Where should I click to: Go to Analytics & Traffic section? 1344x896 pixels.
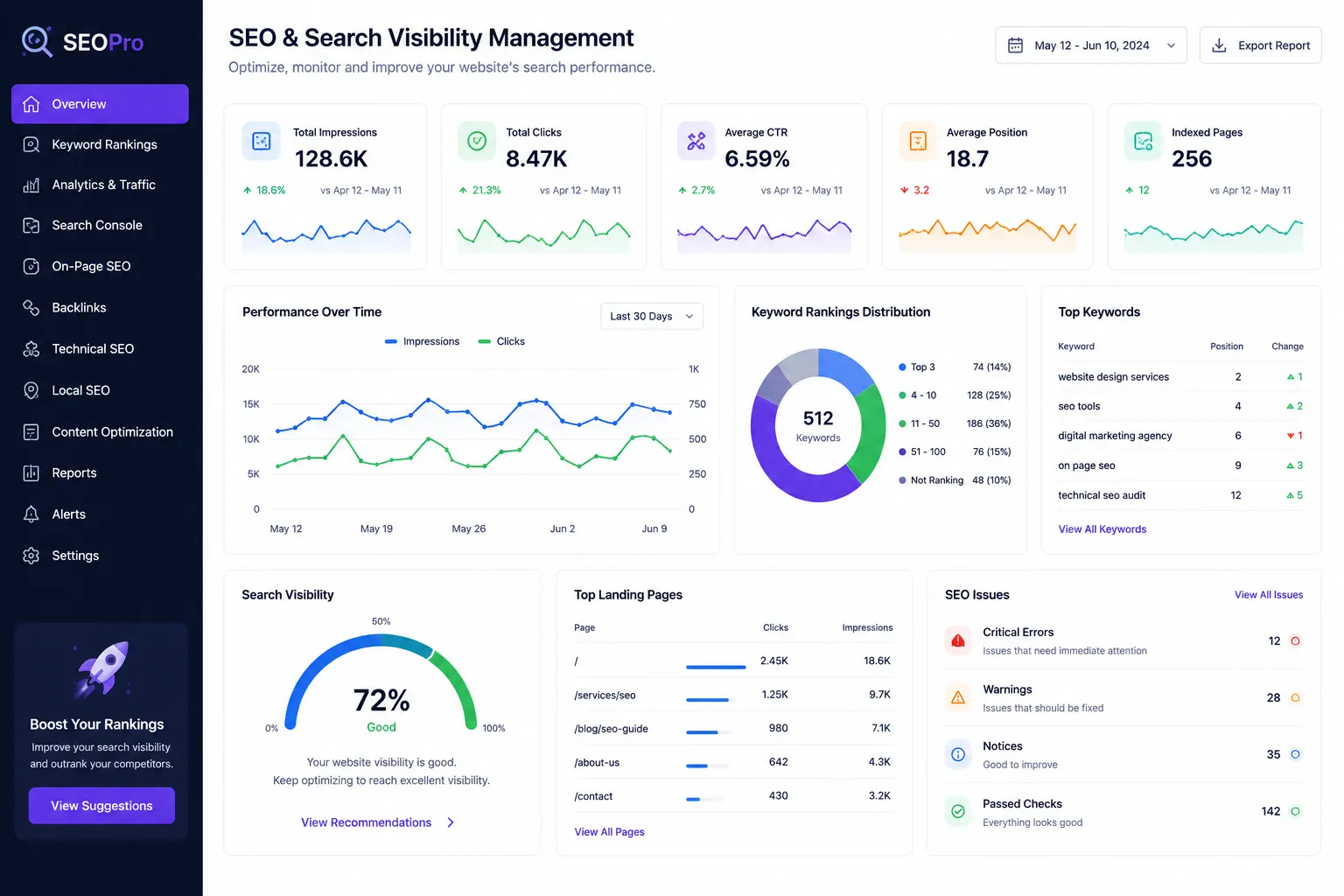click(100, 185)
